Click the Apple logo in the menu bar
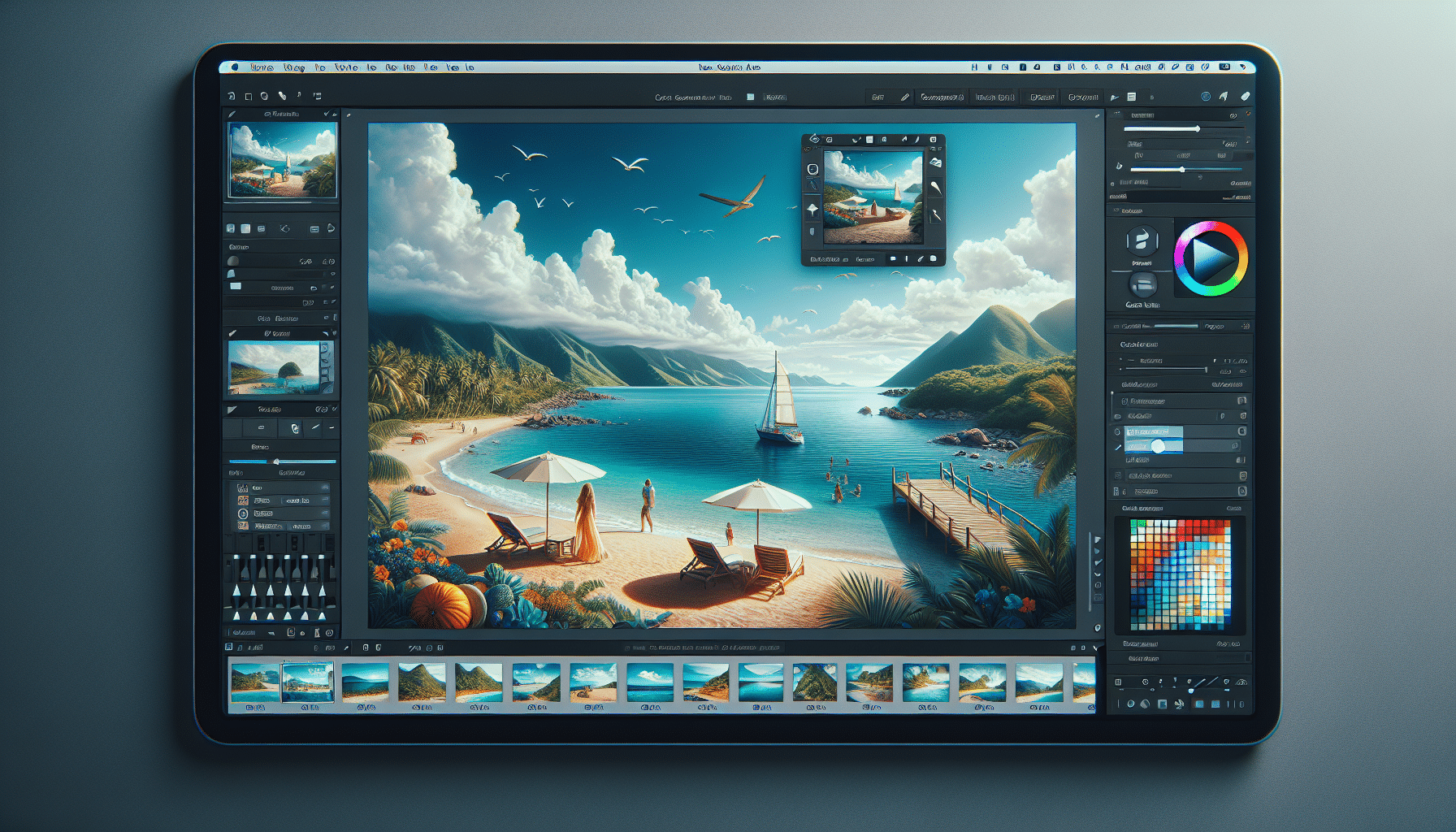Image resolution: width=1456 pixels, height=832 pixels. [x=235, y=67]
